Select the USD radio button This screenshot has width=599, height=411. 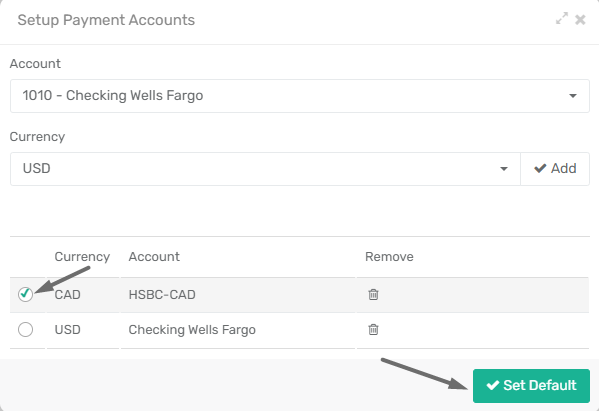[25, 329]
